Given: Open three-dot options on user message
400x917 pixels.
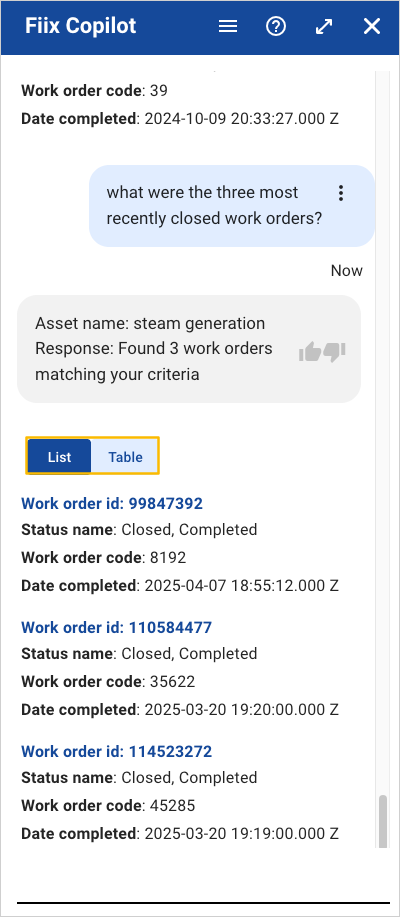Looking at the screenshot, I should pyautogui.click(x=341, y=193).
